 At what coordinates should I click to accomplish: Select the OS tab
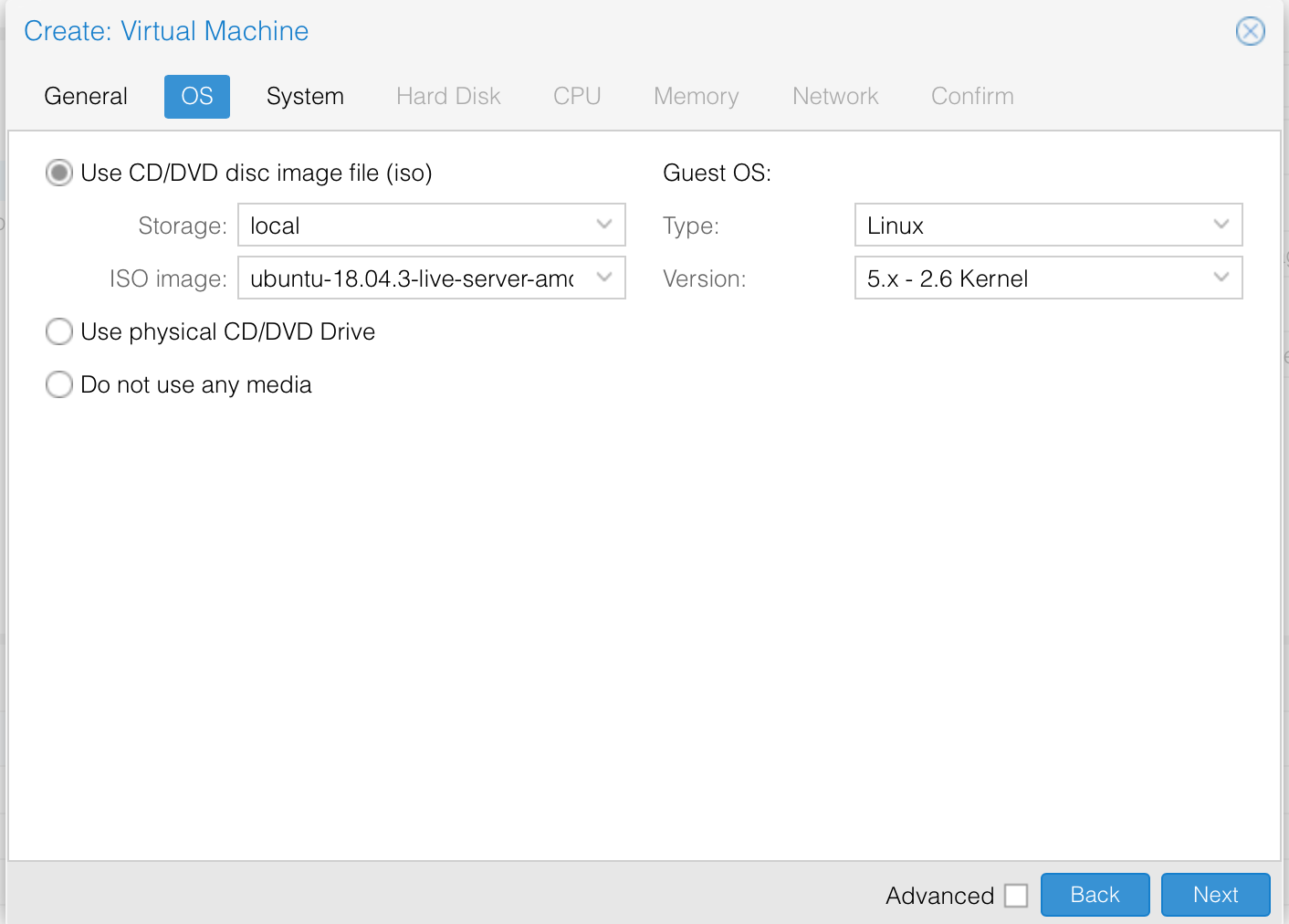pos(196,96)
